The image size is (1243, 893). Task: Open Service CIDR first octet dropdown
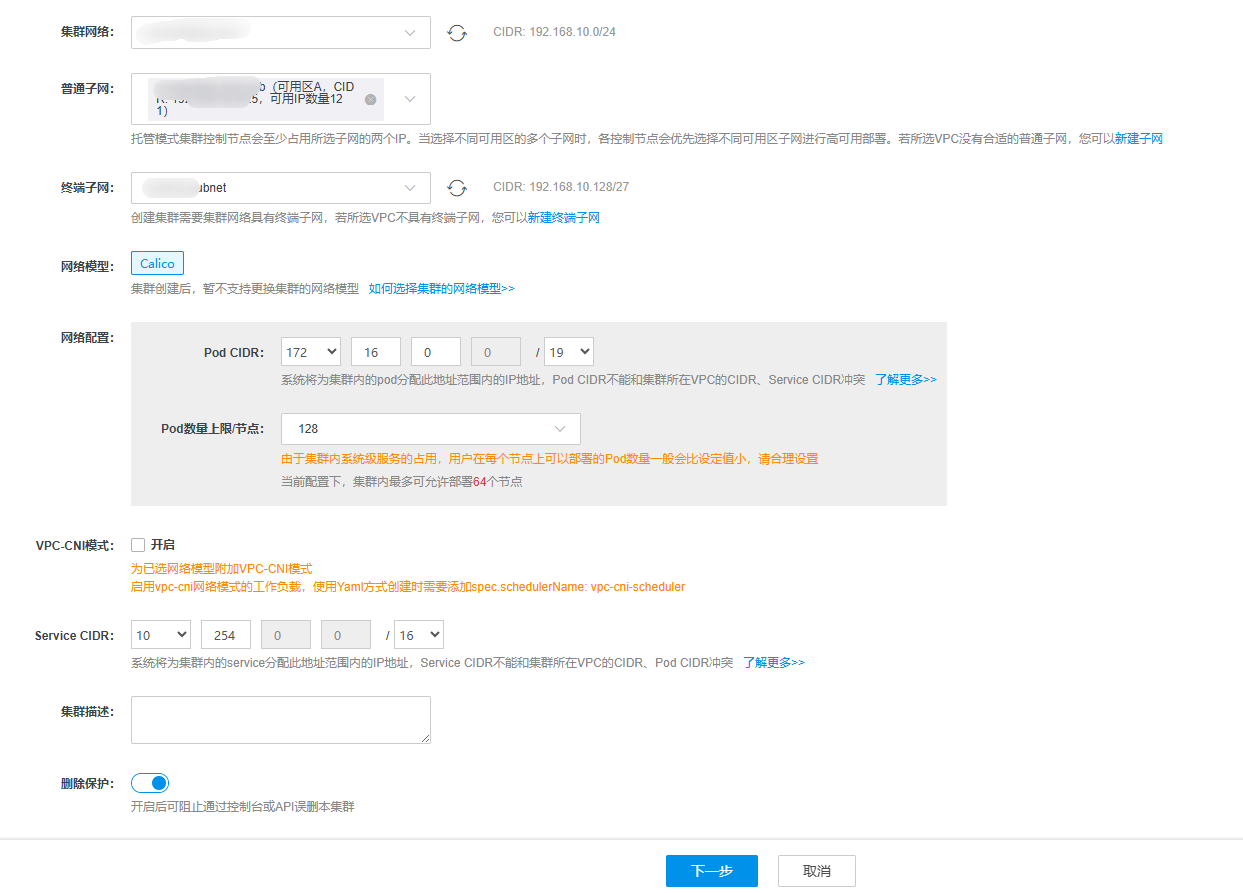[x=161, y=635]
